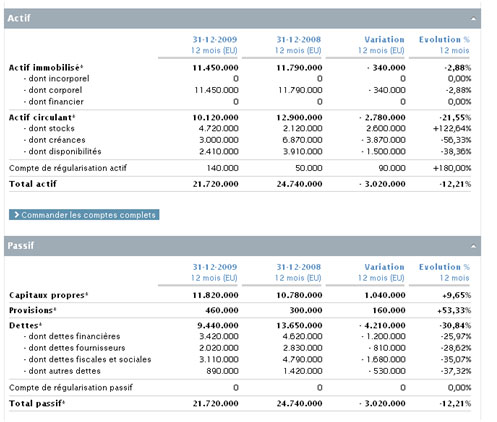This screenshot has width=497, height=422.
Task: Click the +180,00% régularisation actif evolution
Action: 452,168
